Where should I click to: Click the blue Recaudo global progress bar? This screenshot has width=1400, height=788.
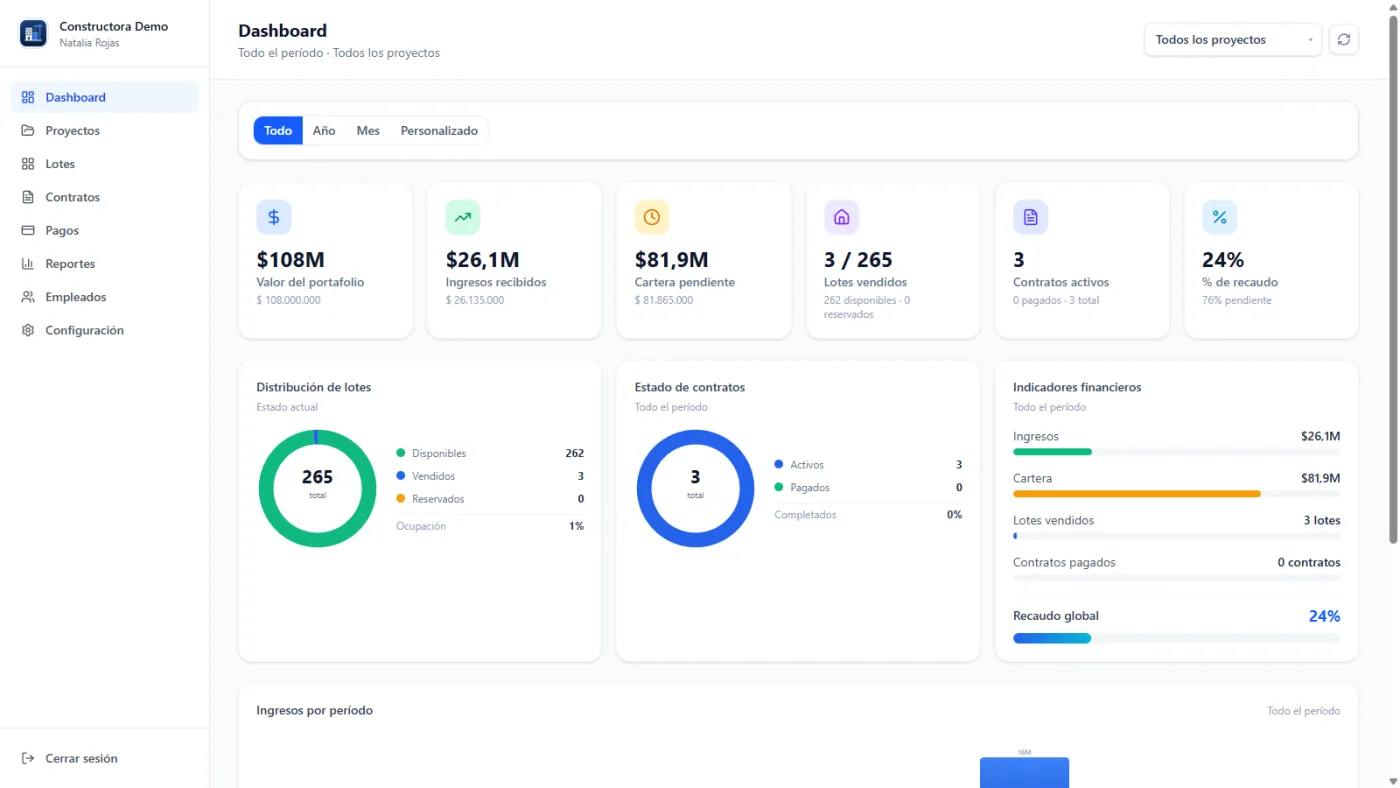pos(1052,638)
